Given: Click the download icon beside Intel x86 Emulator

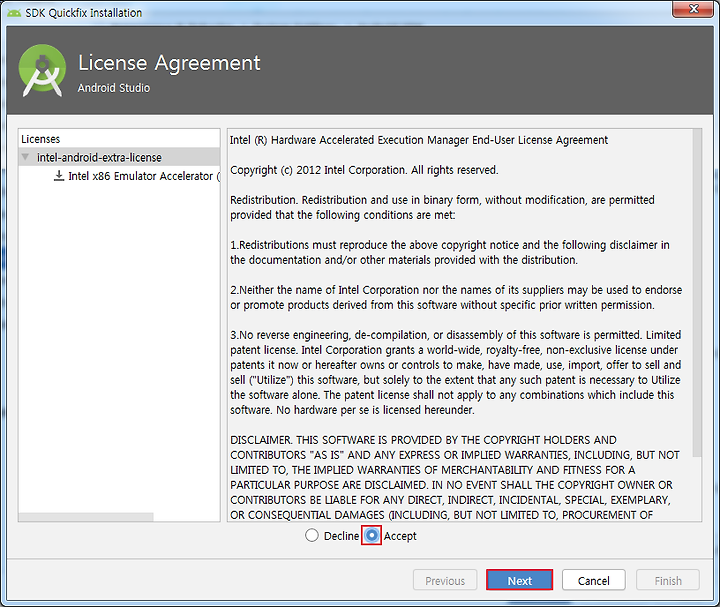Looking at the screenshot, I should (59, 175).
